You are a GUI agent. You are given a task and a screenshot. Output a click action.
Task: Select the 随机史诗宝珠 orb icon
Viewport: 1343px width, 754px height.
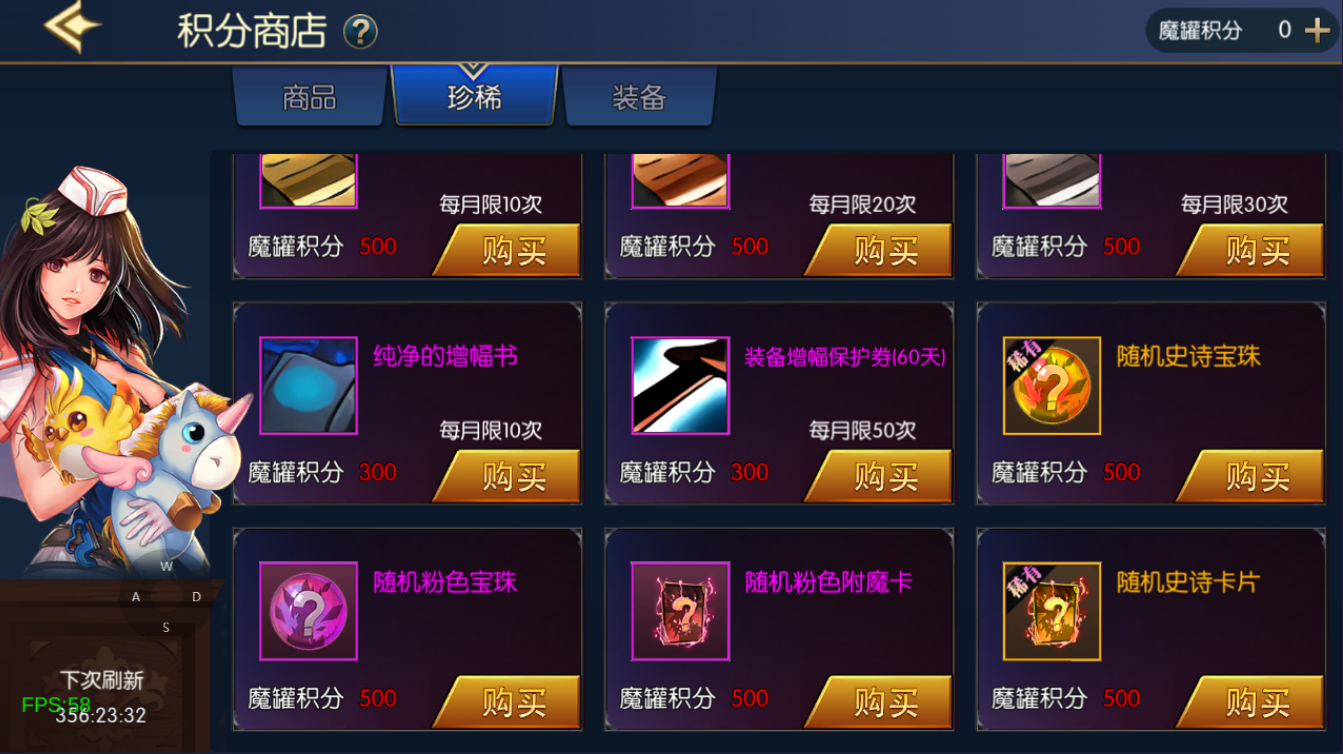tap(1052, 385)
